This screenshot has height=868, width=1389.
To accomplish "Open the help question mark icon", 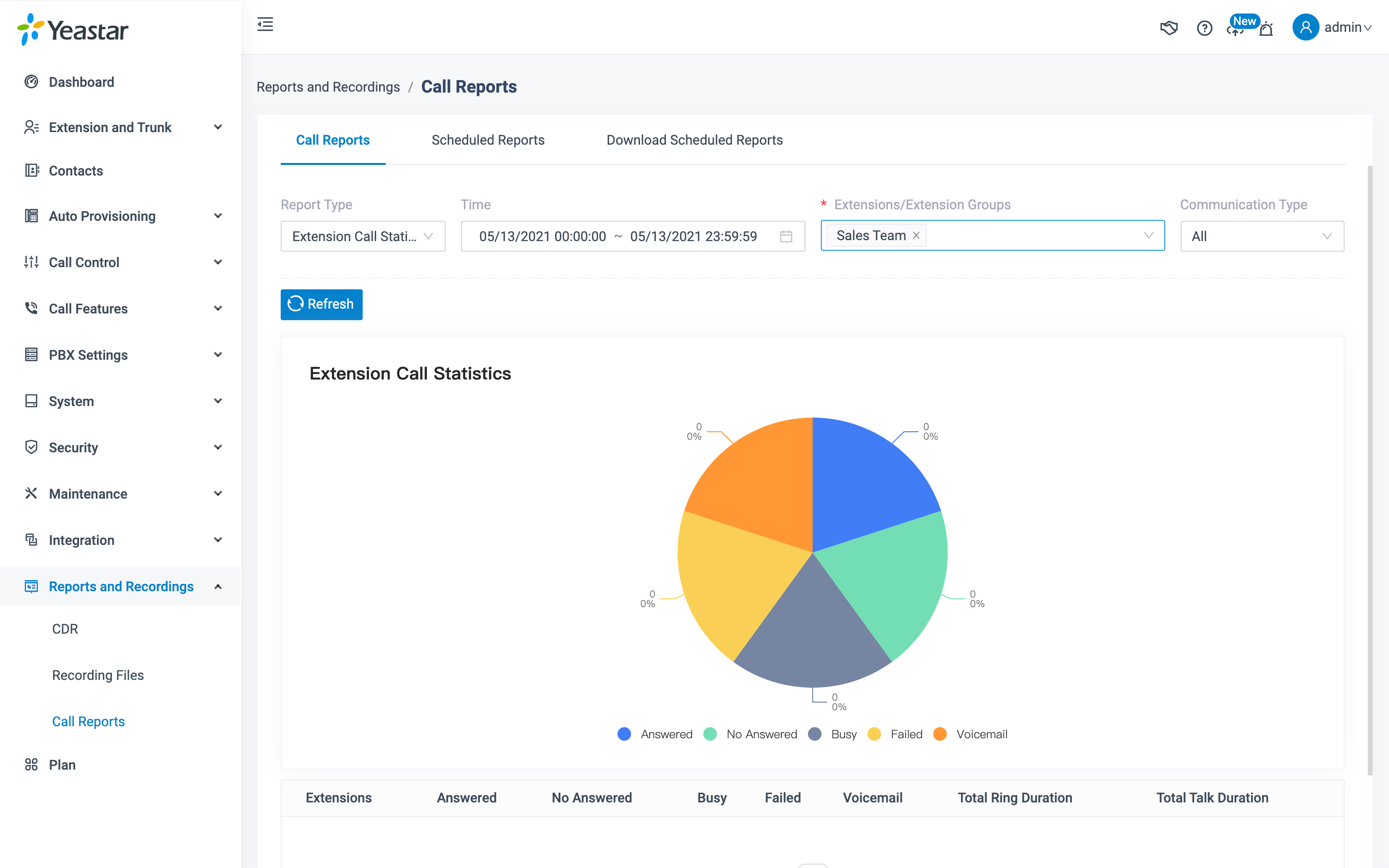I will pos(1204,27).
